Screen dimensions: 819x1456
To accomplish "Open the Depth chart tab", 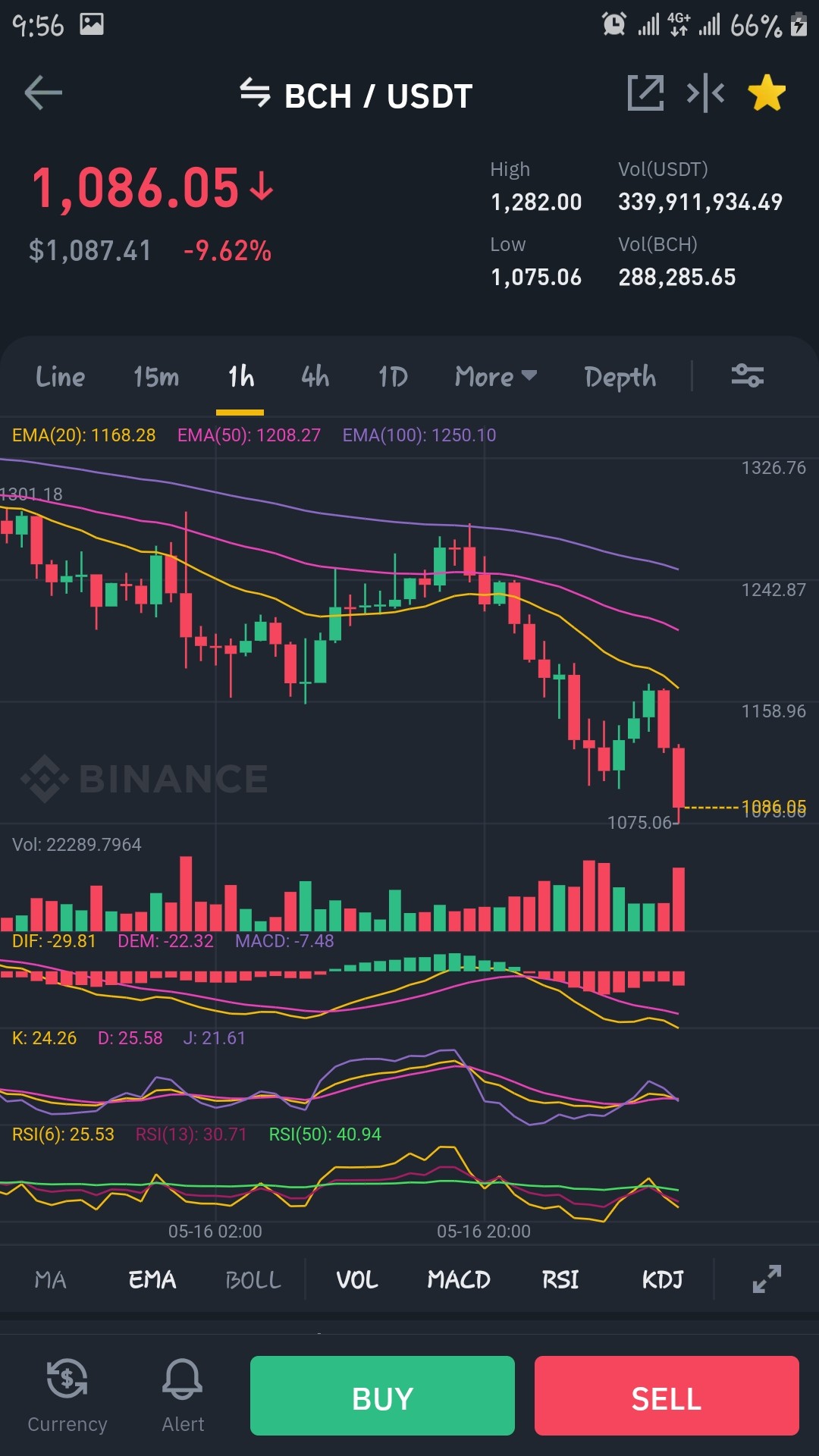I will pos(620,377).
